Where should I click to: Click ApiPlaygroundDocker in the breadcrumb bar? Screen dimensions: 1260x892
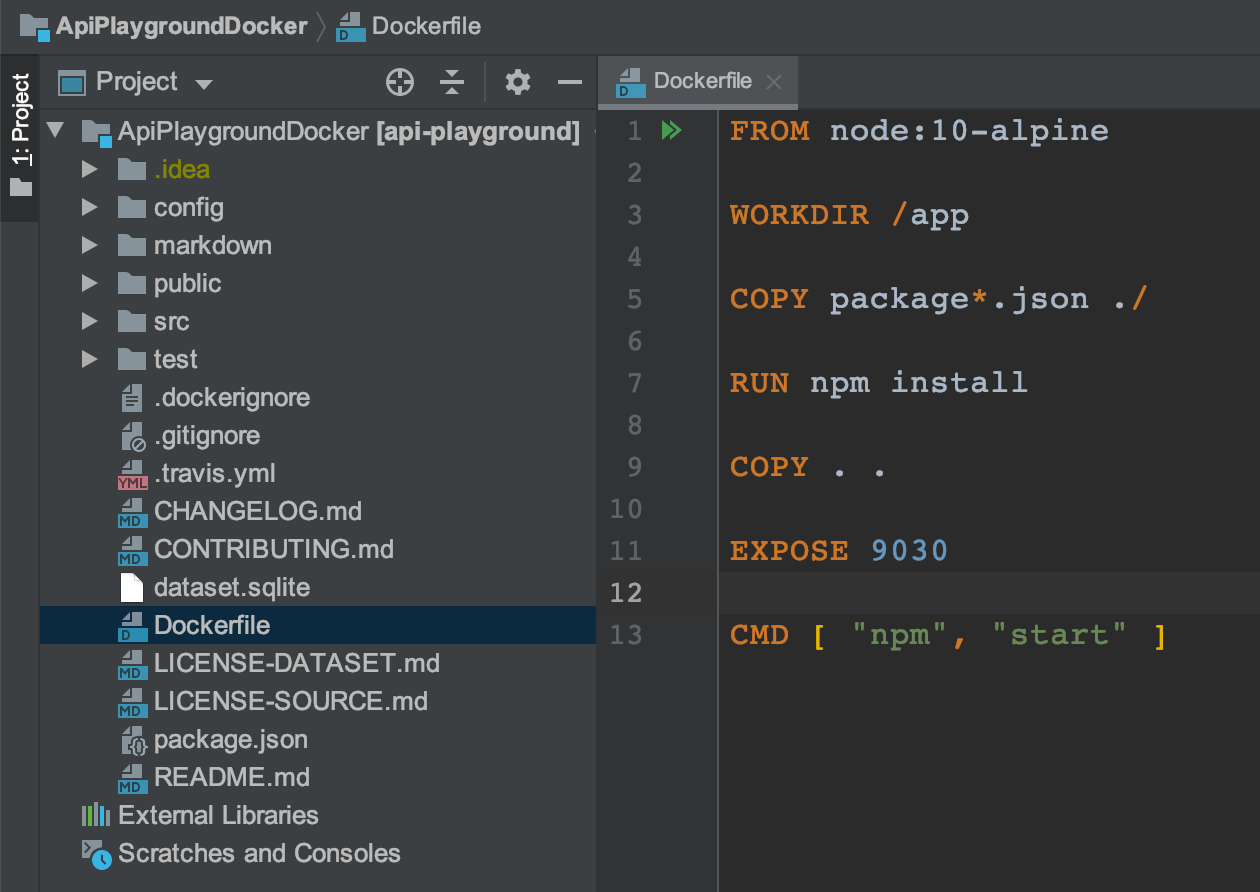(181, 26)
